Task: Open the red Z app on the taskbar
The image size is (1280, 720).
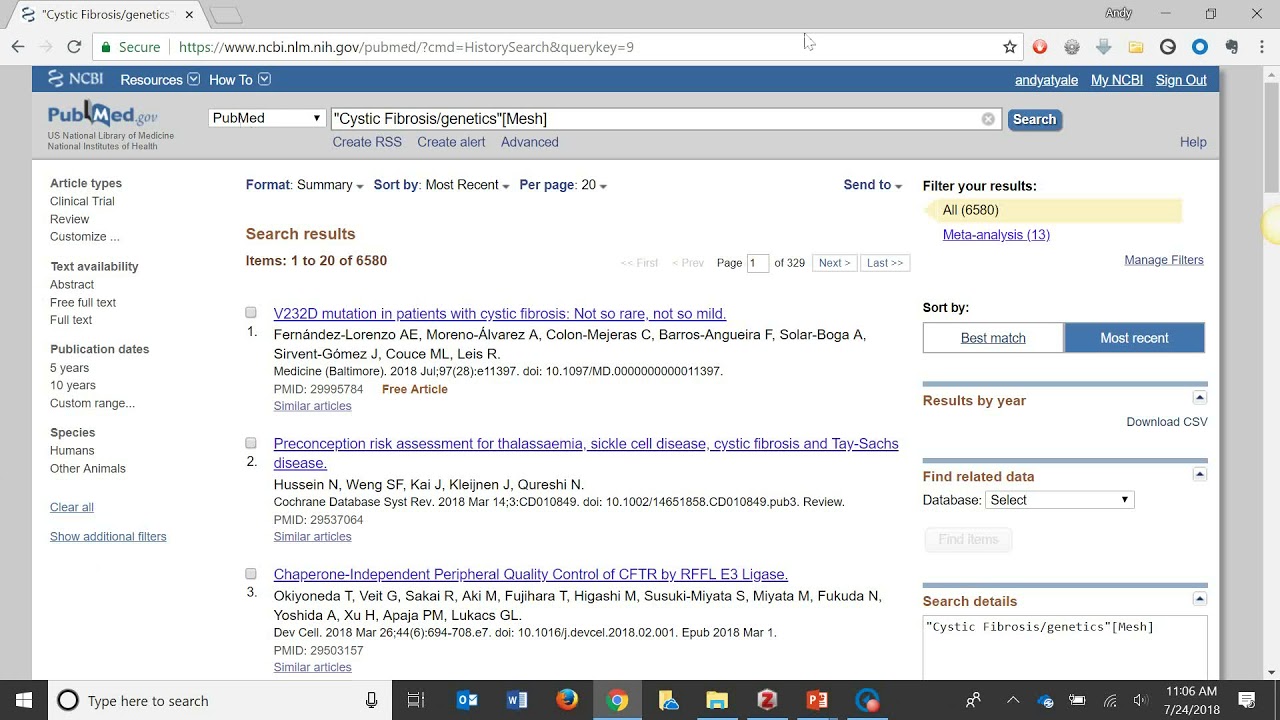Action: (x=767, y=701)
